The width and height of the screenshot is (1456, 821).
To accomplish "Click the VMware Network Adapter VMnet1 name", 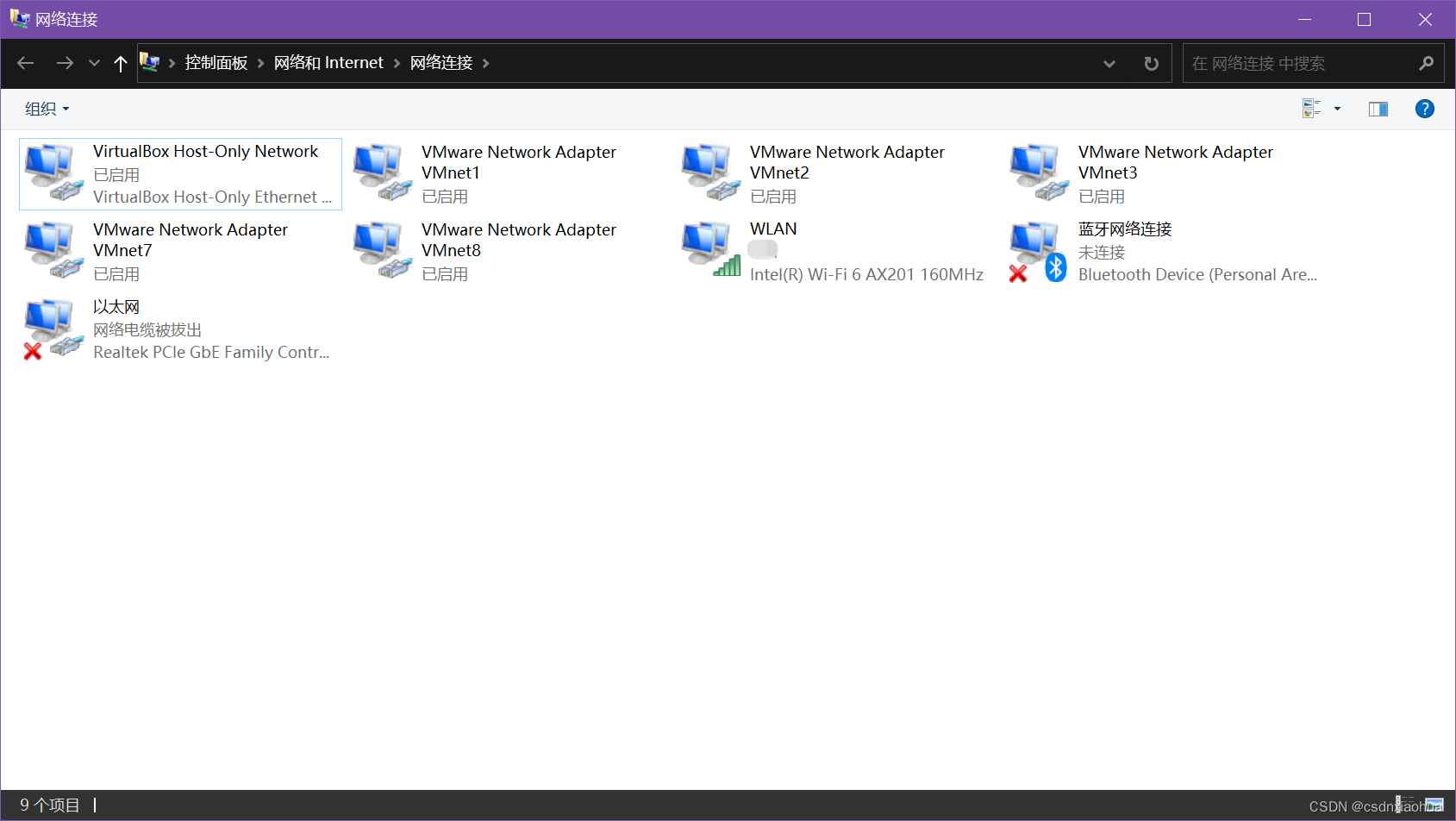I will tap(519, 162).
